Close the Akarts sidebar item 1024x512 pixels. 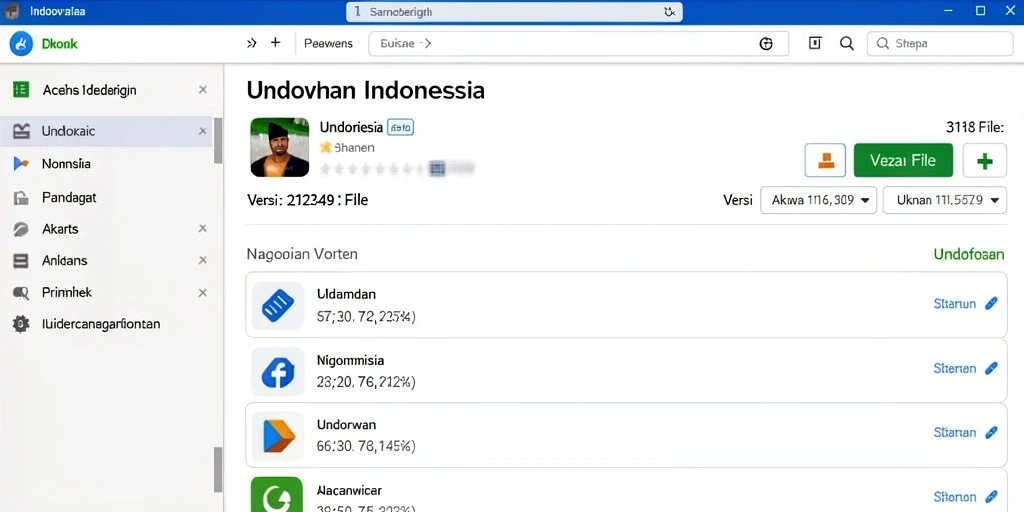pos(202,228)
